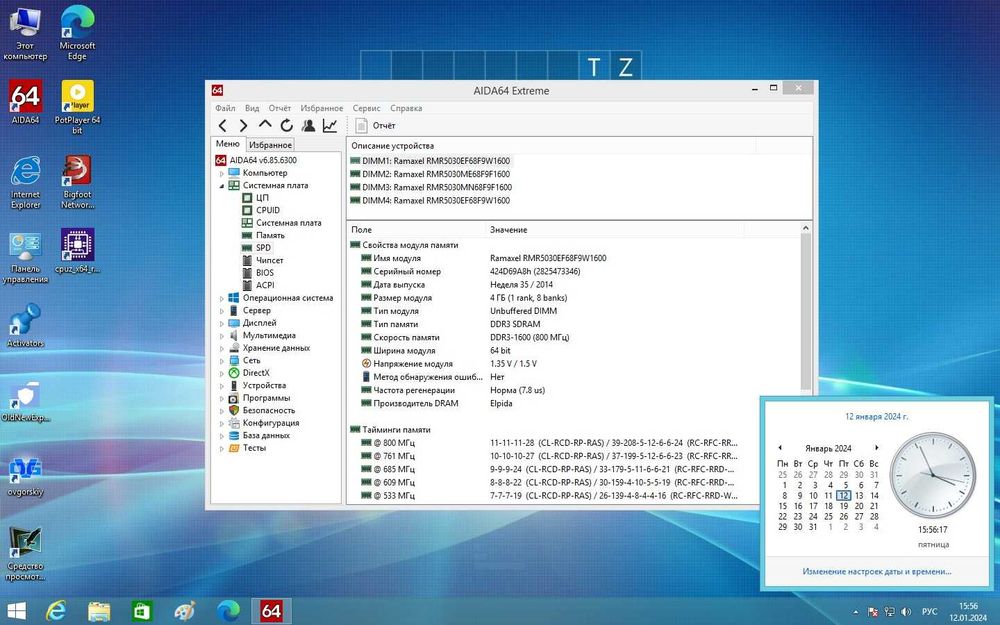
Task: Expand the Сеть tree node
Action: coord(222,360)
